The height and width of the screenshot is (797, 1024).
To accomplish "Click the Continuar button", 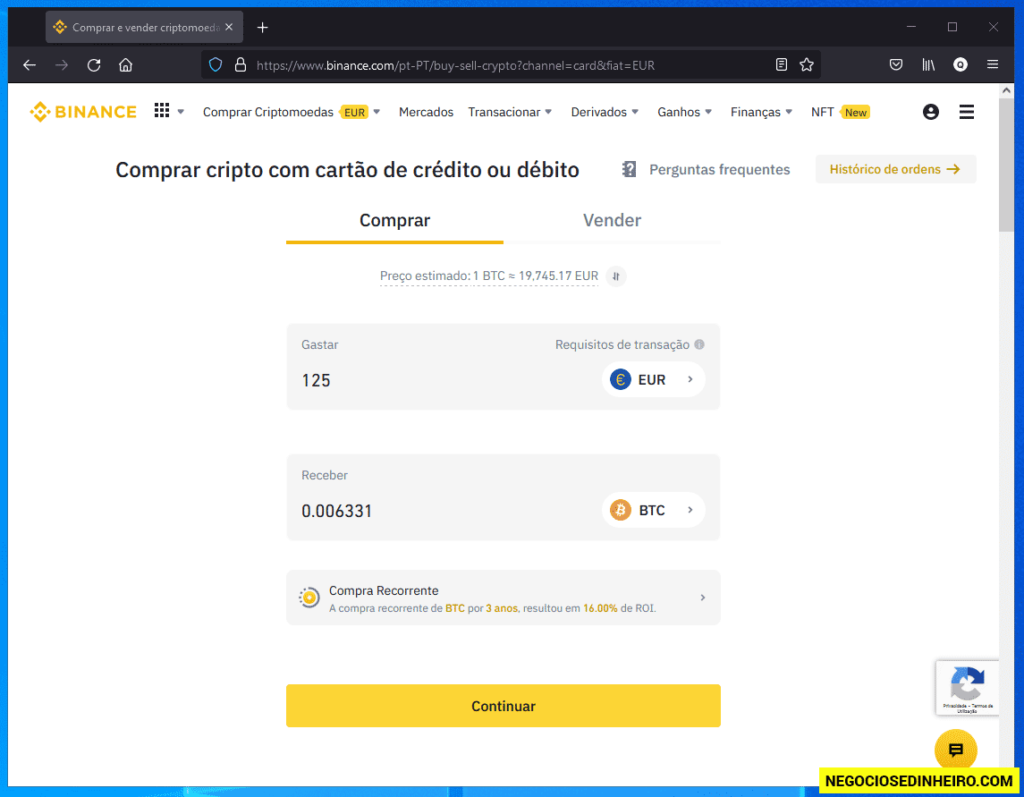I will pos(503,706).
